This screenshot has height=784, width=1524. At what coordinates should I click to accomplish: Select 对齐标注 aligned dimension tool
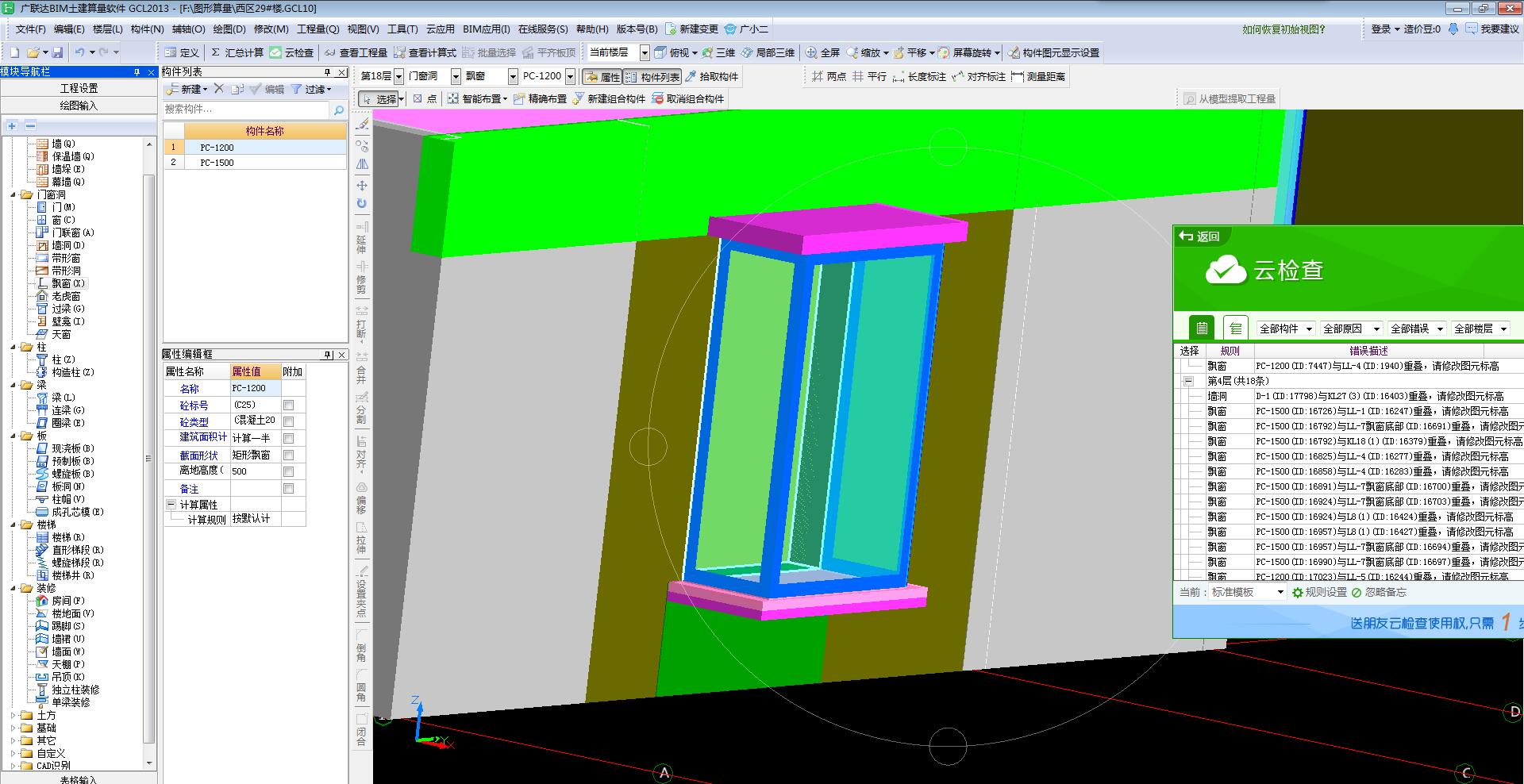979,76
